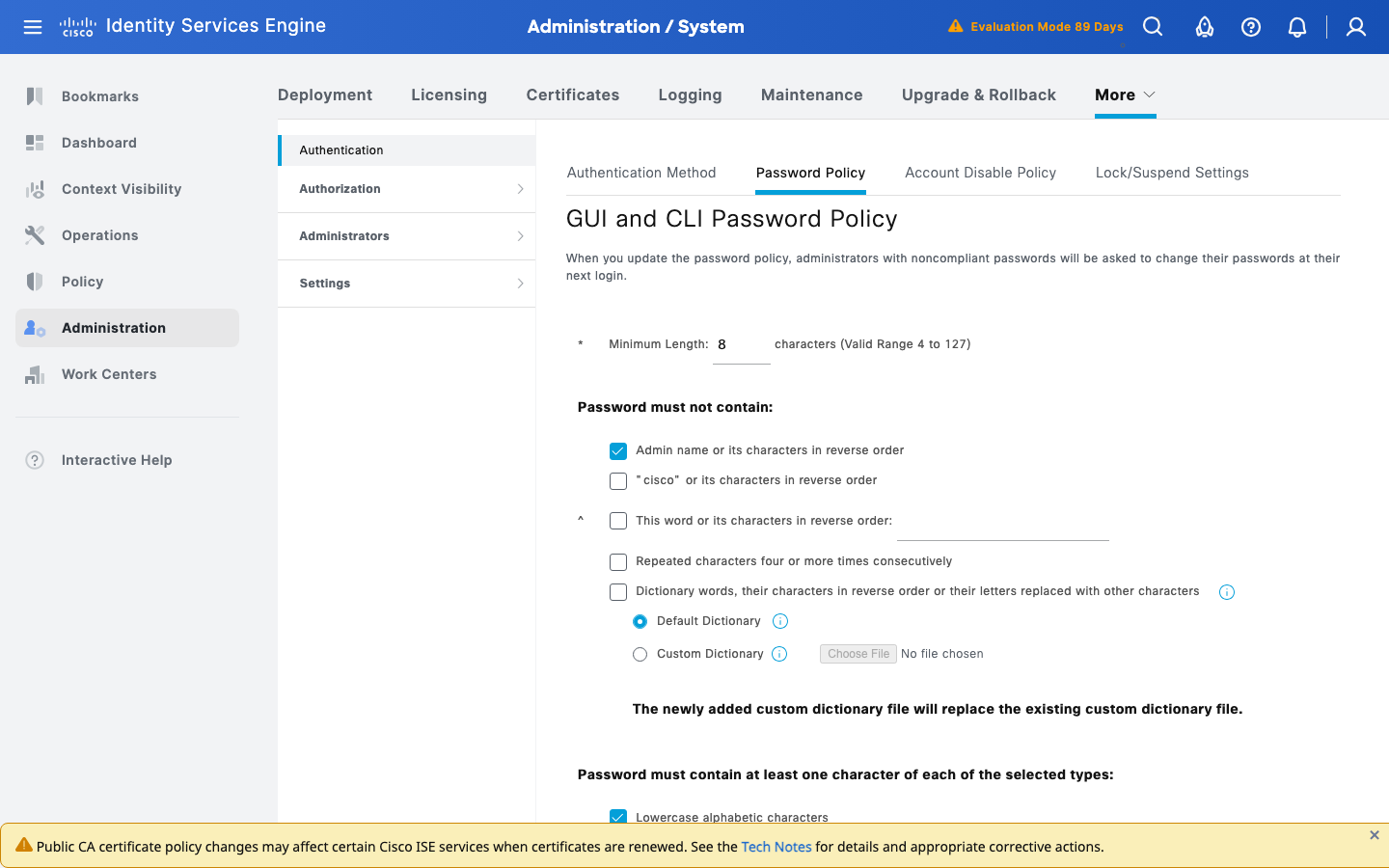Open the Tech Notes link

click(776, 847)
